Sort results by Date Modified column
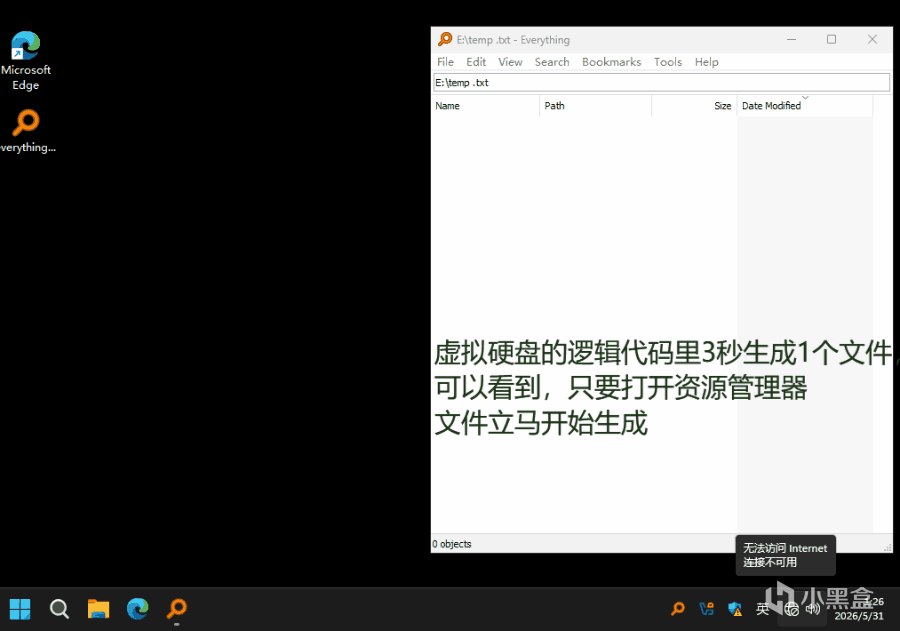The image size is (900, 631). (x=805, y=106)
